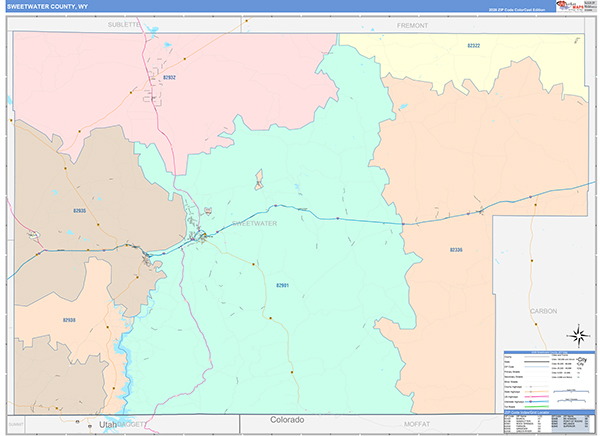This screenshot has height=436, width=600.
Task: Select the 82938 ZIP code label
Action: pyautogui.click(x=69, y=320)
